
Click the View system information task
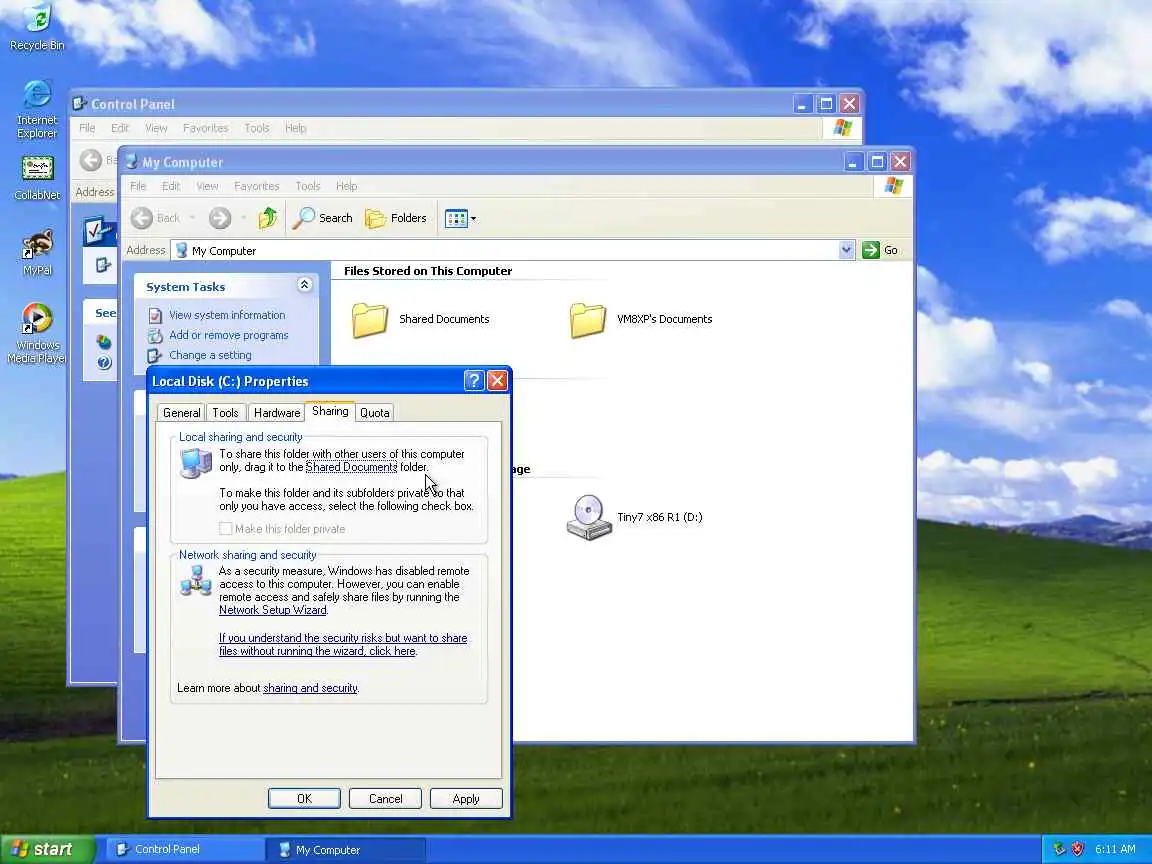click(x=226, y=315)
